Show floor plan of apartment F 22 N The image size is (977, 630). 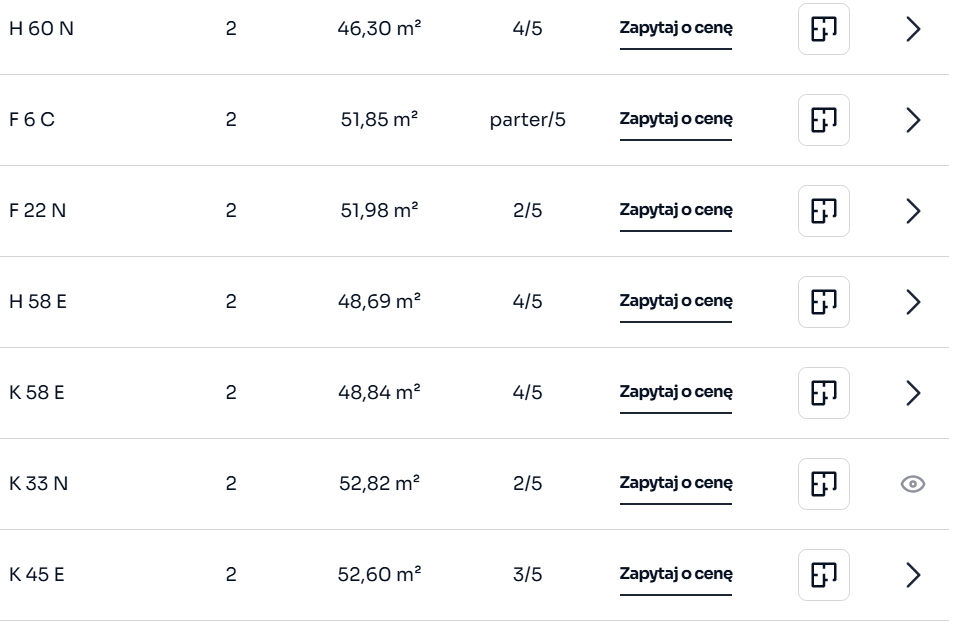[x=823, y=211]
